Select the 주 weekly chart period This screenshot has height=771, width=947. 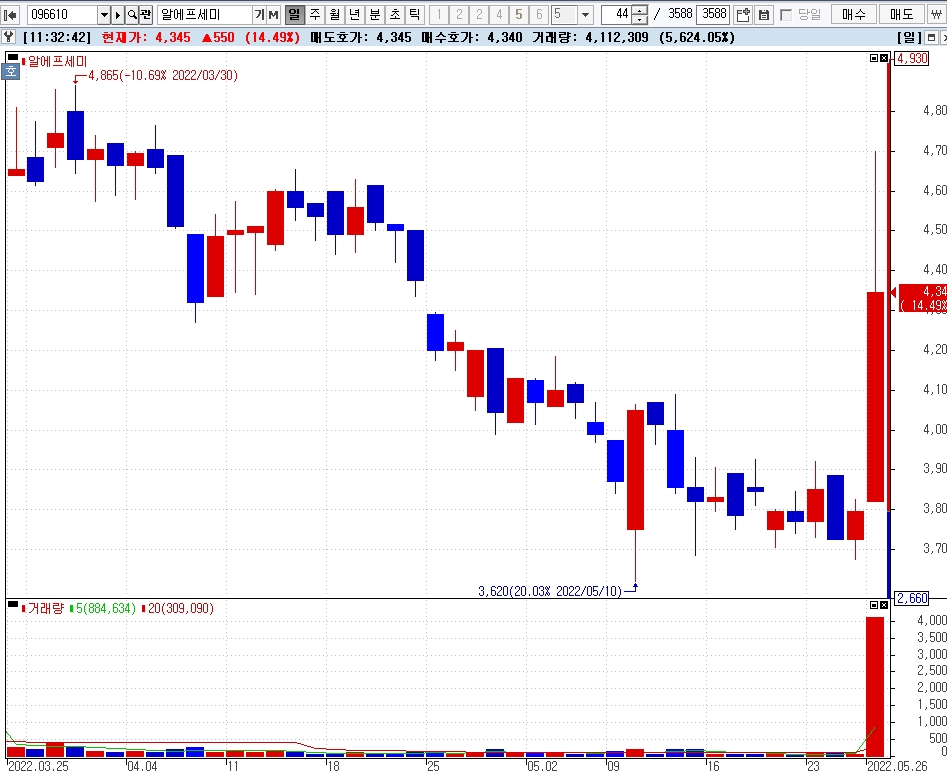click(315, 14)
